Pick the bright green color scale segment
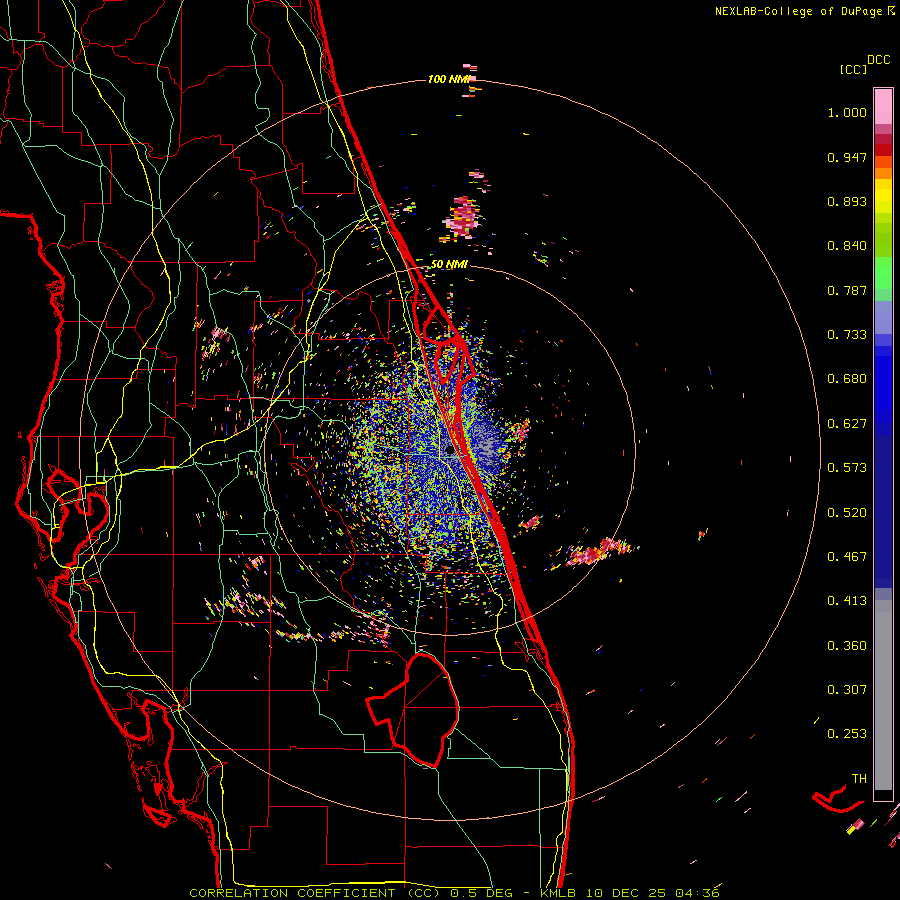The image size is (900, 900). tap(883, 273)
